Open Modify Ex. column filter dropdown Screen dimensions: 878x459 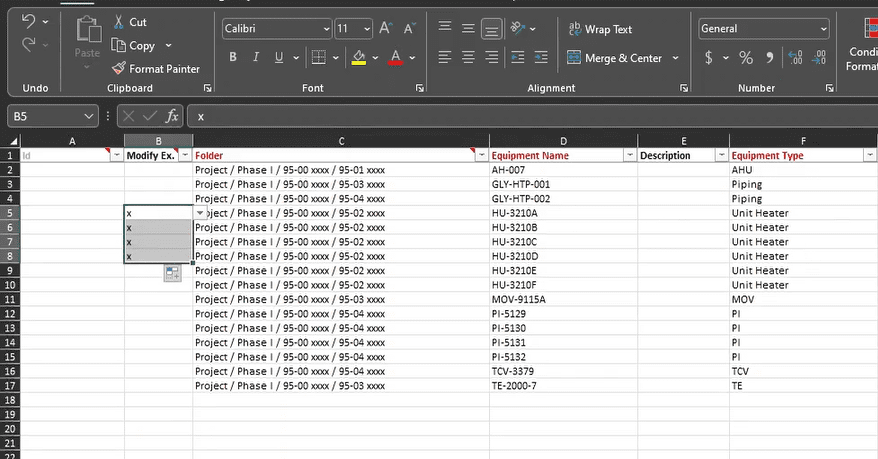click(185, 155)
